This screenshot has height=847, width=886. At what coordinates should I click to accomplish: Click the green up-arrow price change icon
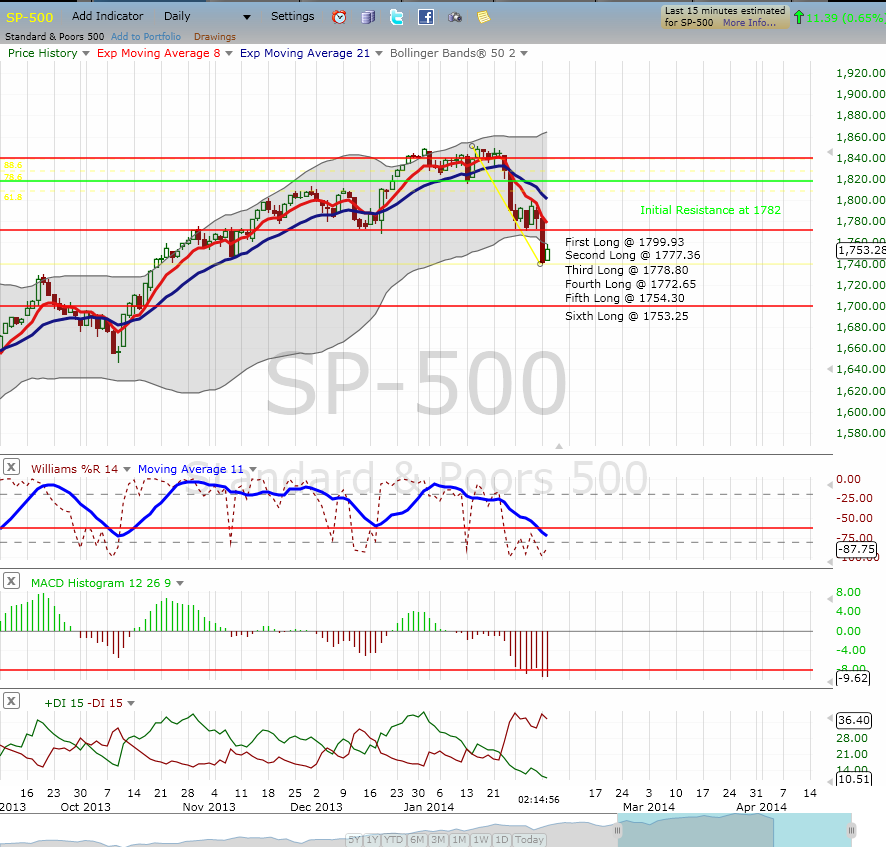(x=798, y=18)
